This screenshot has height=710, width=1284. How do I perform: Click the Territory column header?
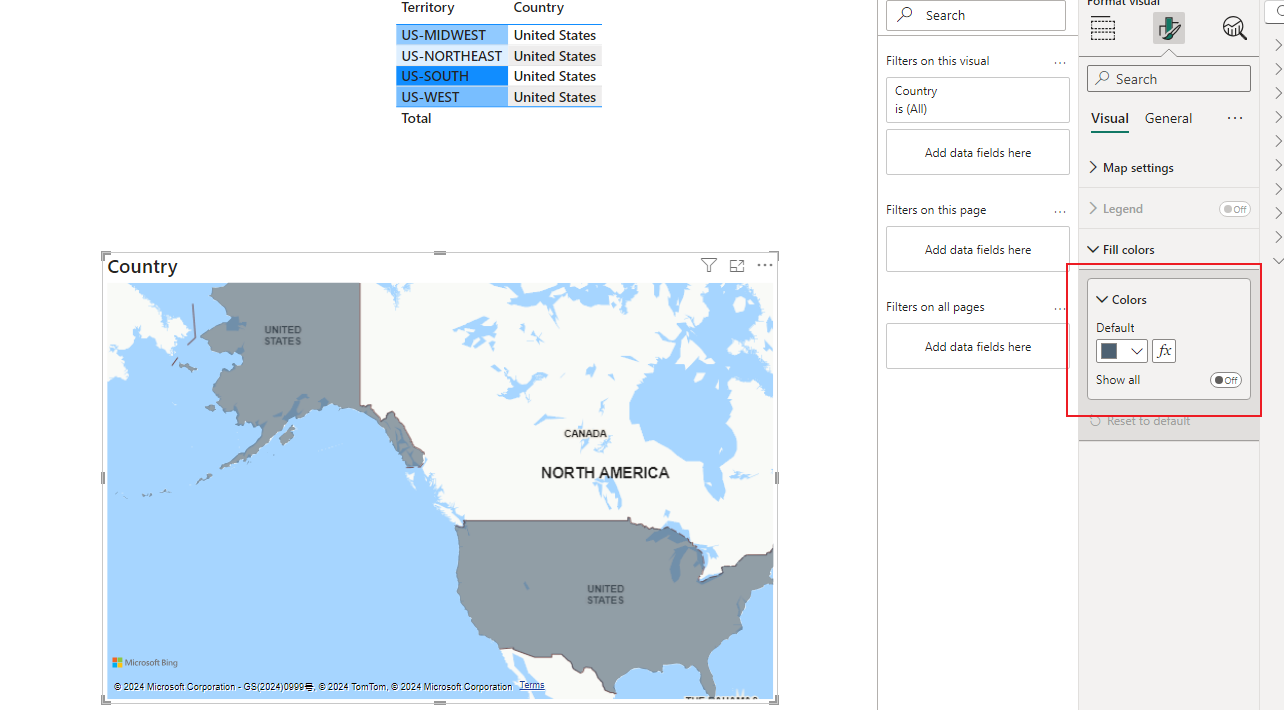tap(428, 8)
